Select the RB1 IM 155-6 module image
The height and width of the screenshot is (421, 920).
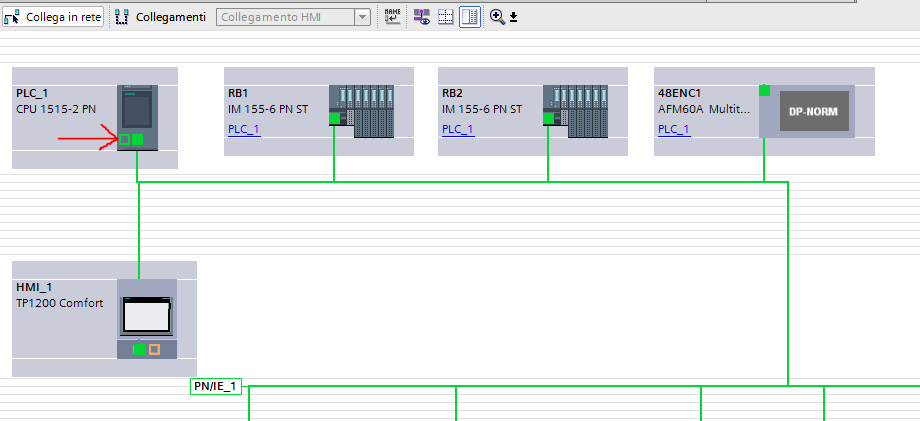(x=361, y=111)
